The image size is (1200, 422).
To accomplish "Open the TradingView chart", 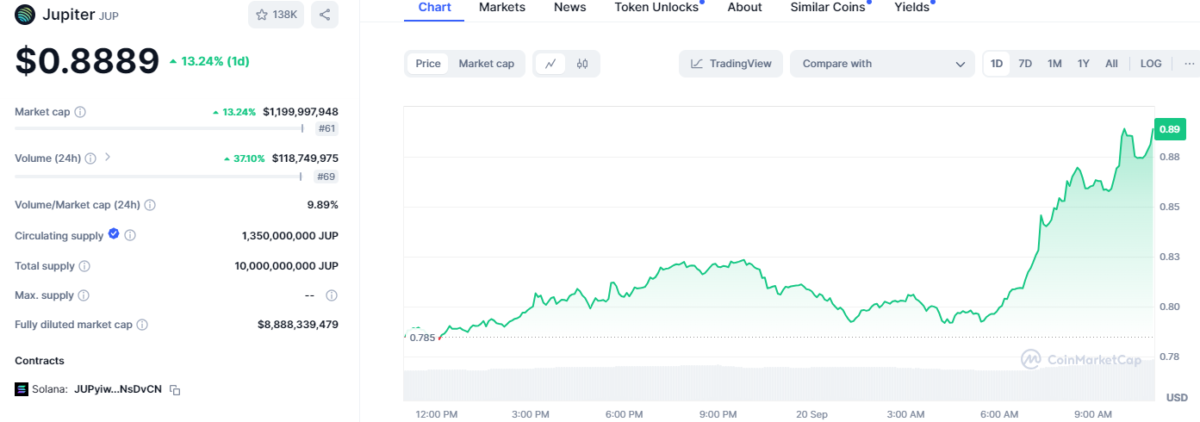I will click(732, 63).
